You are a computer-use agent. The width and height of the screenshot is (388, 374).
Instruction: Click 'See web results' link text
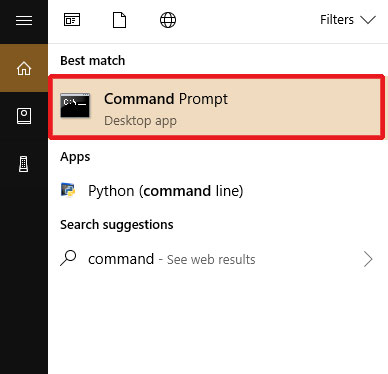[211, 260]
